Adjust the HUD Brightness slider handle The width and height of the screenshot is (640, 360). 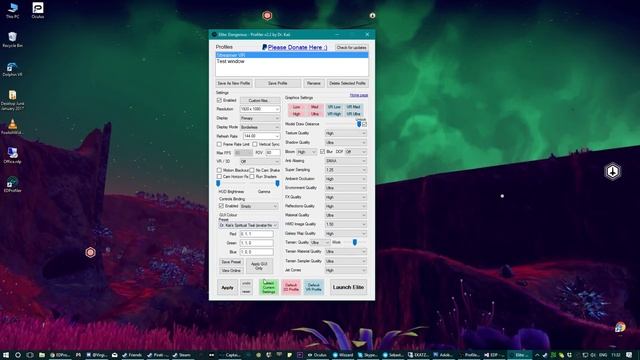click(218, 183)
